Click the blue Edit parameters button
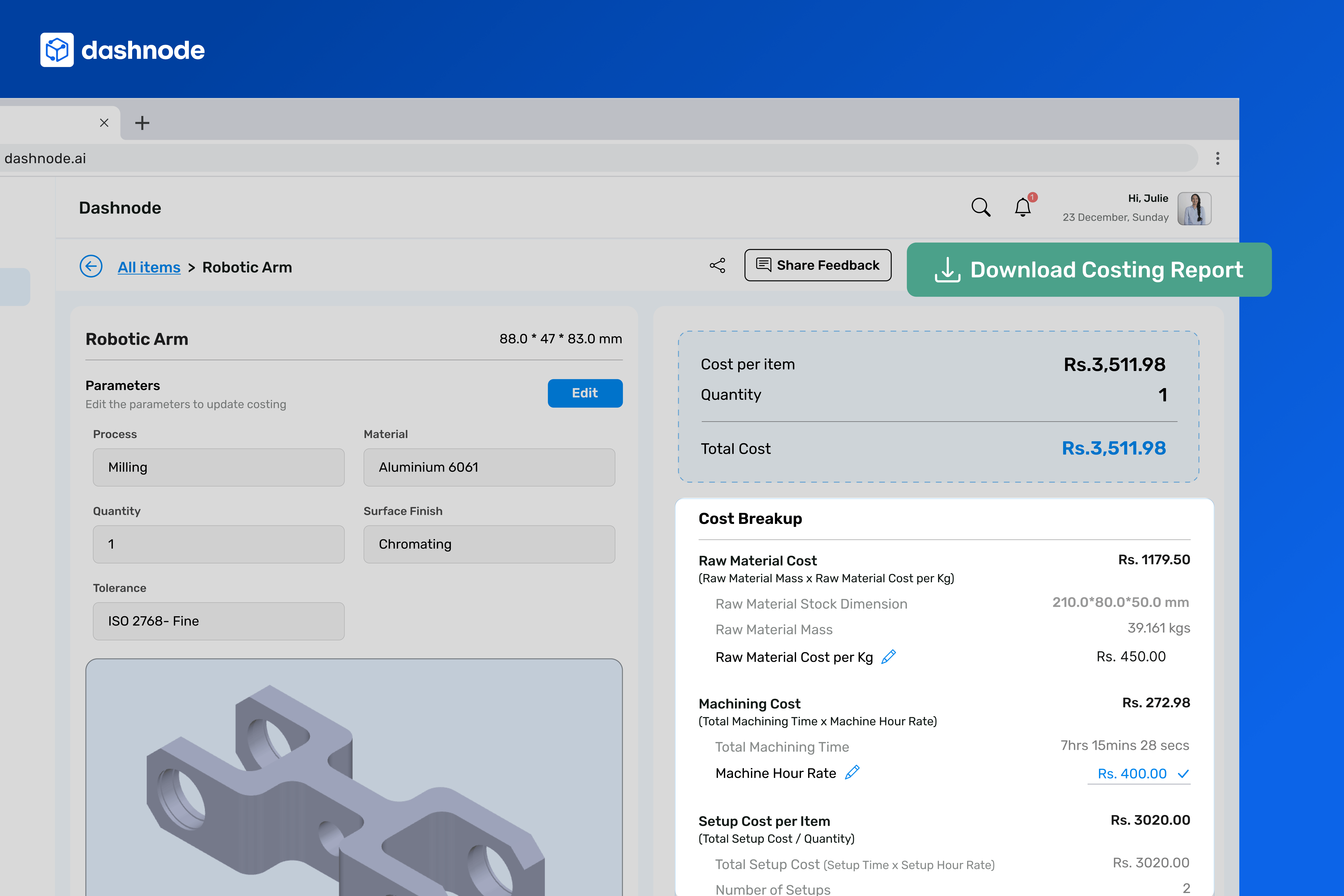The width and height of the screenshot is (1344, 896). coord(584,393)
